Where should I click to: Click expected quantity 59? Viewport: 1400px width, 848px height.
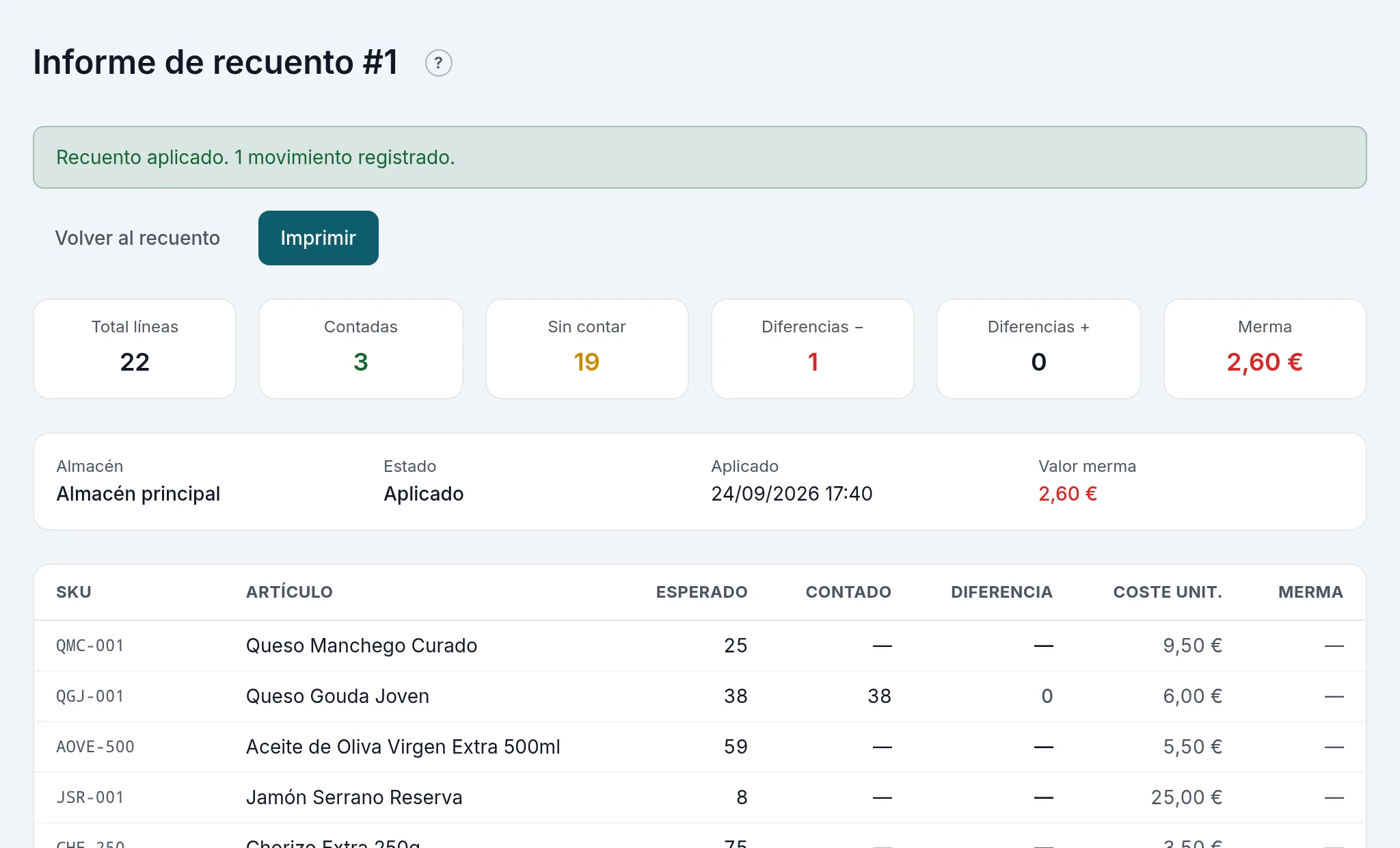click(736, 747)
